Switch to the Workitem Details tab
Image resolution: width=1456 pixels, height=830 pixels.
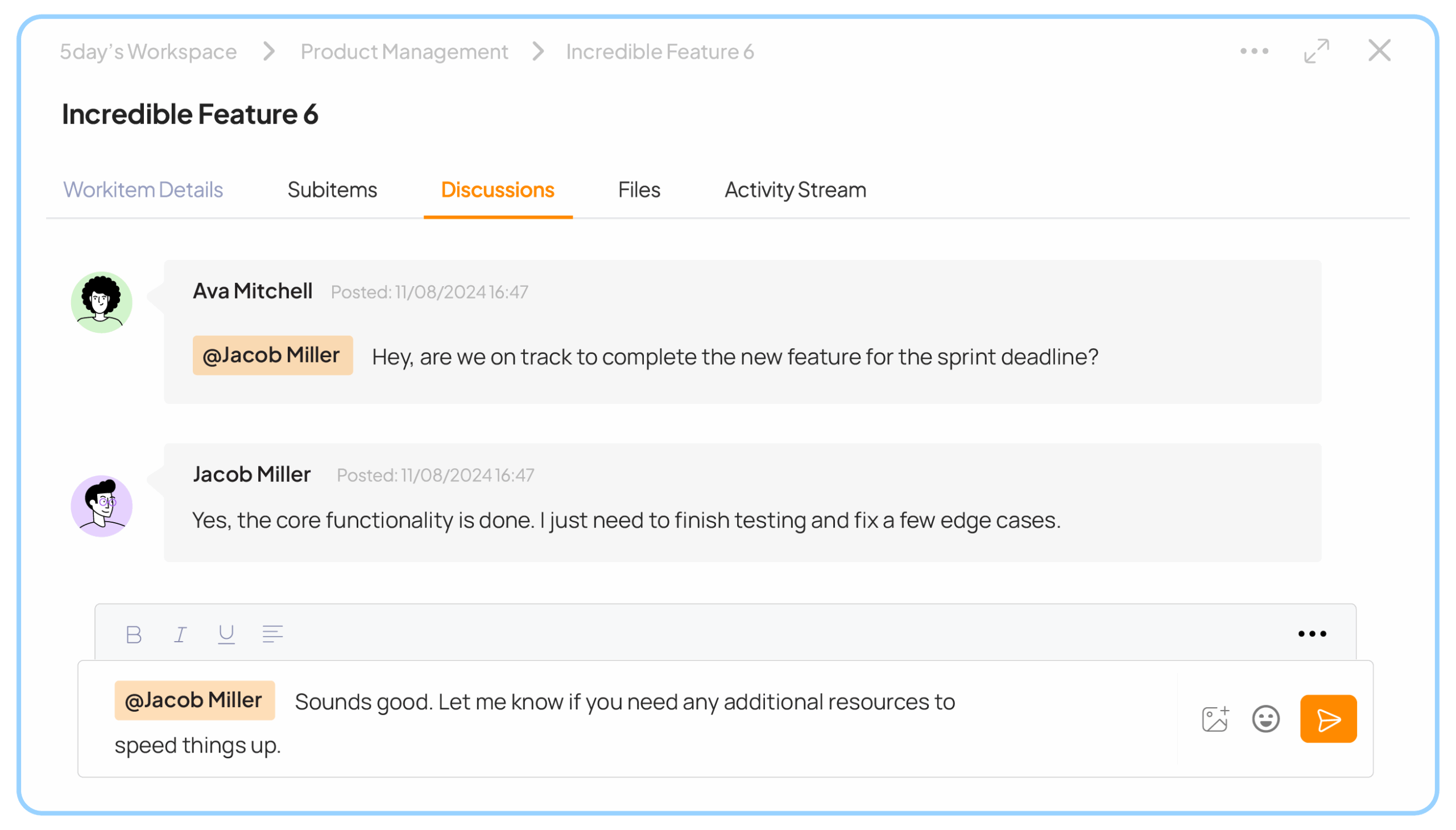(x=143, y=190)
